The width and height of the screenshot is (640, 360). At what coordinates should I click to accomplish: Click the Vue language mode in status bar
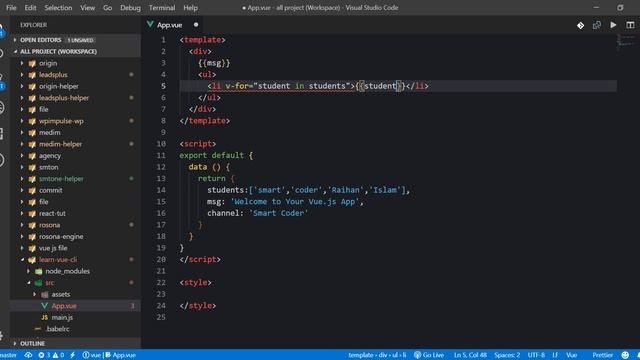coord(571,355)
